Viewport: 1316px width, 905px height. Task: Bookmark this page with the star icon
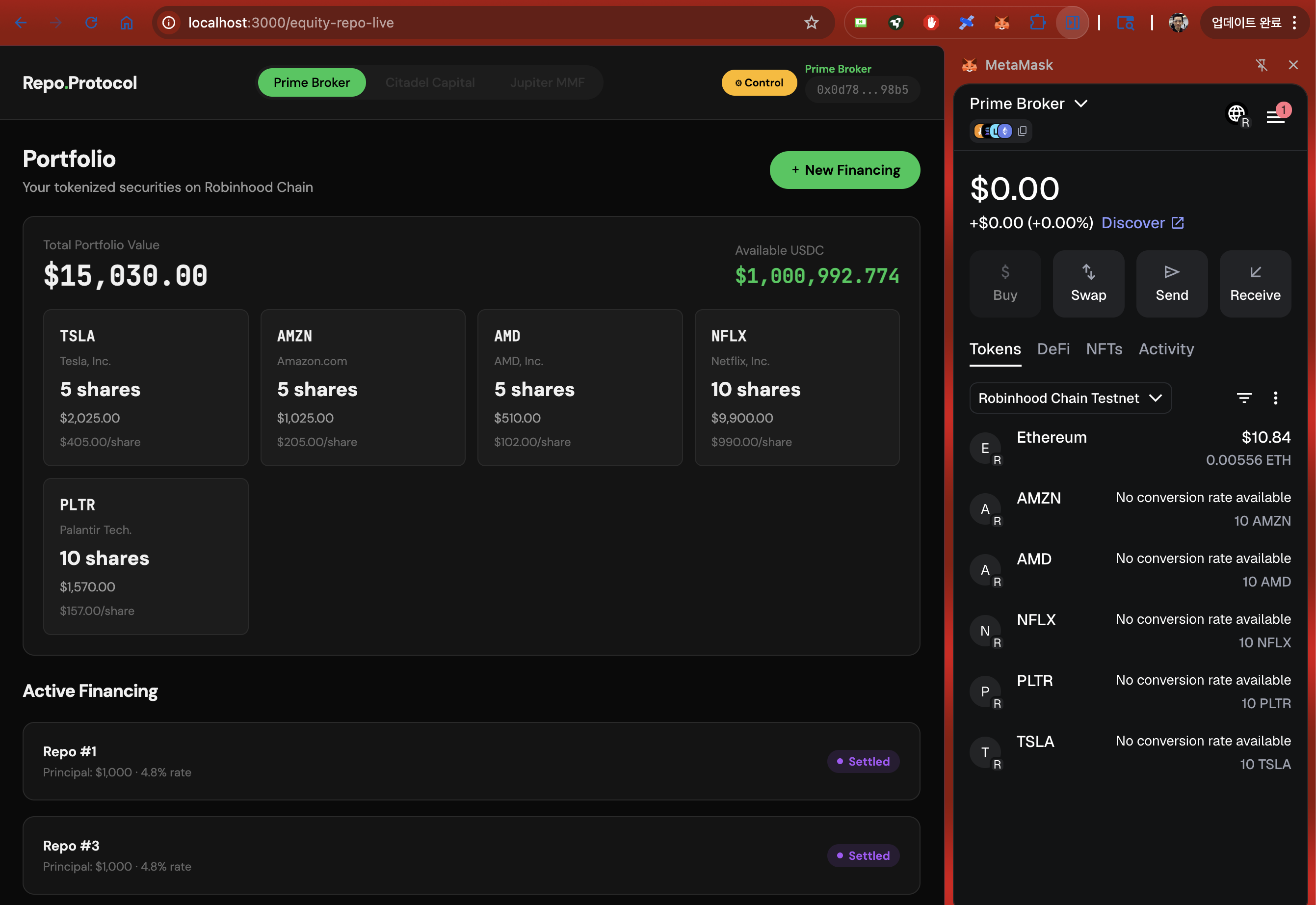click(811, 23)
